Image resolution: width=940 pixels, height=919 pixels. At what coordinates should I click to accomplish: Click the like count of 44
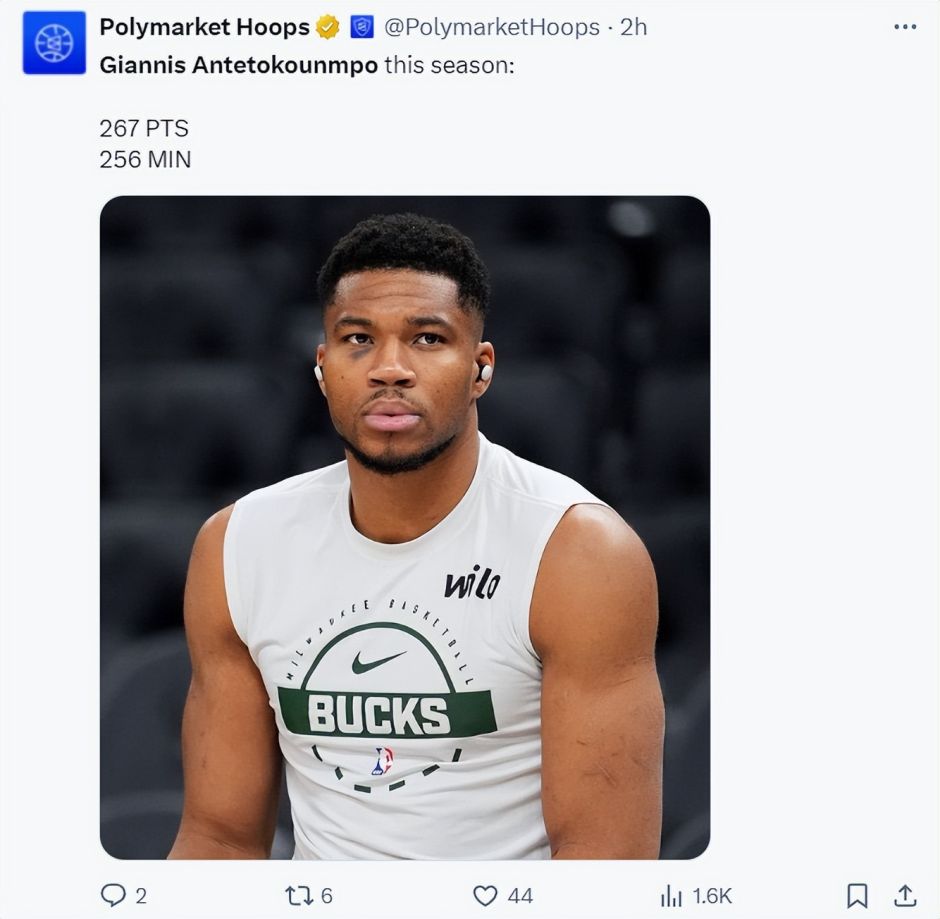click(x=520, y=896)
